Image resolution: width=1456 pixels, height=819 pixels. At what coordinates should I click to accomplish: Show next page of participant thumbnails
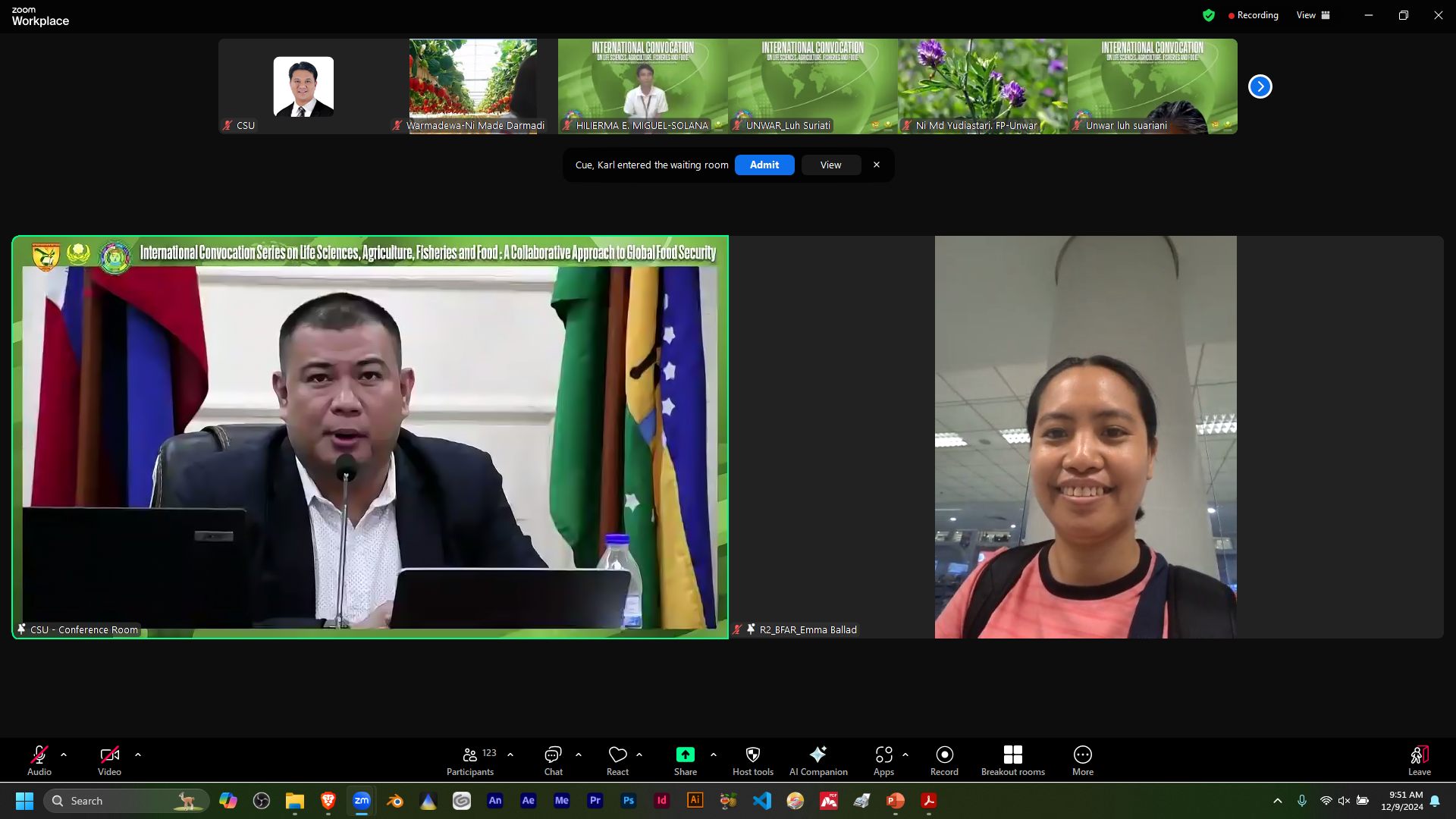pyautogui.click(x=1260, y=86)
